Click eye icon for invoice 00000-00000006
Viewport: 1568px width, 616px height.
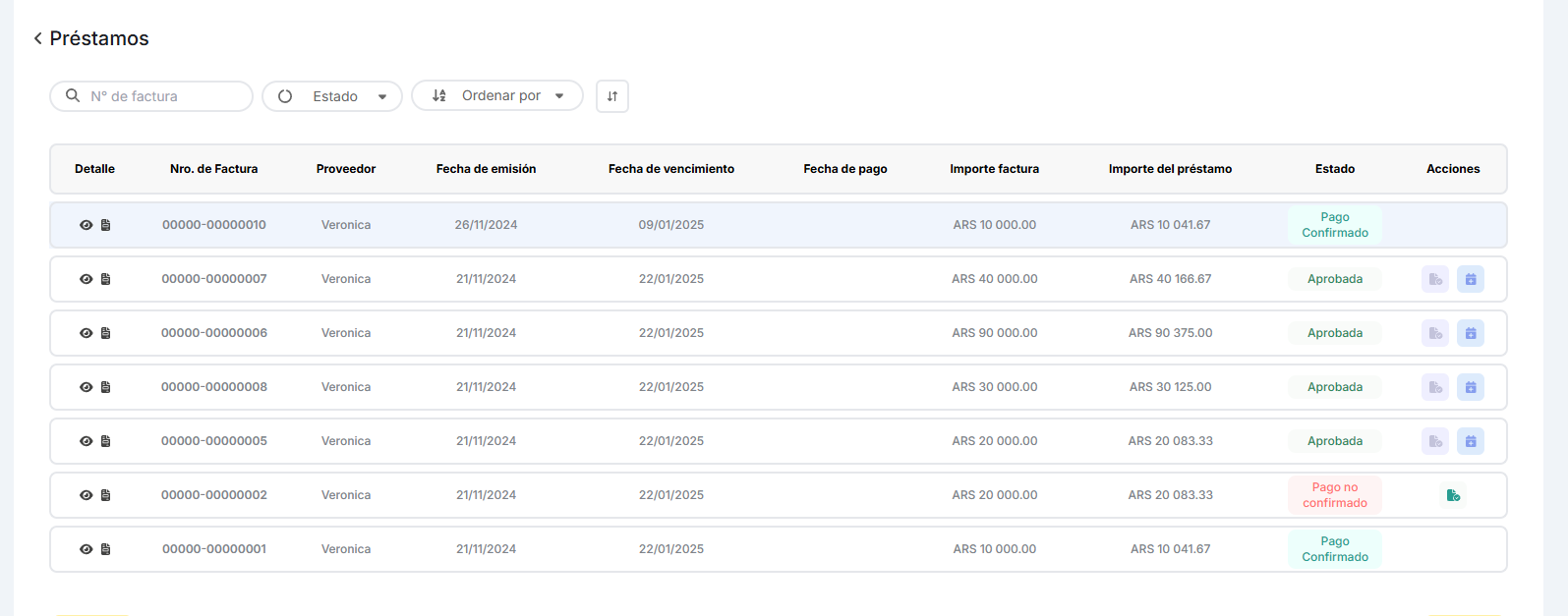click(x=87, y=333)
